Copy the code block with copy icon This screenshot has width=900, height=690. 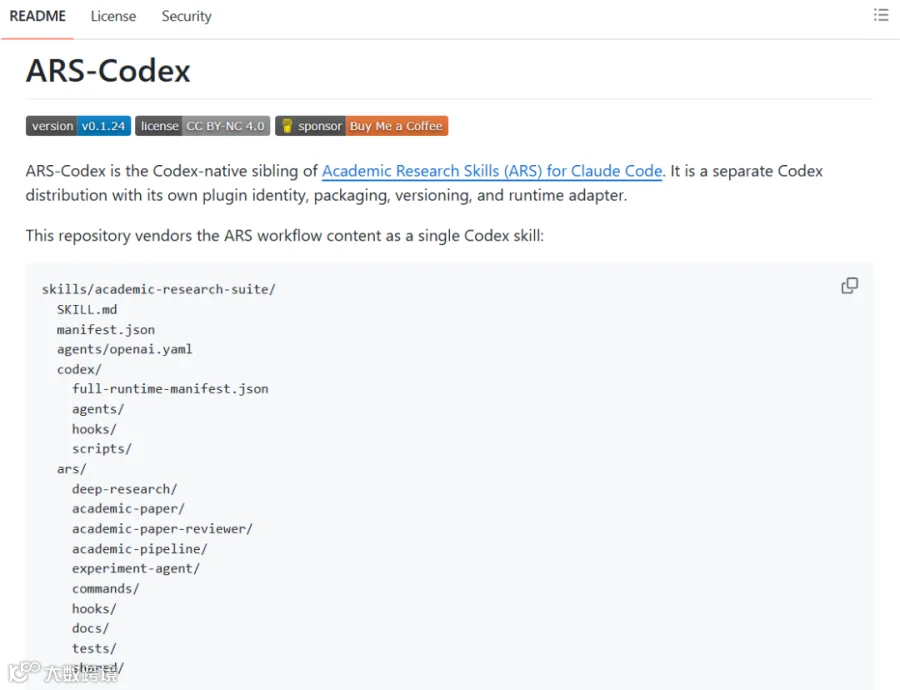pyautogui.click(x=849, y=285)
